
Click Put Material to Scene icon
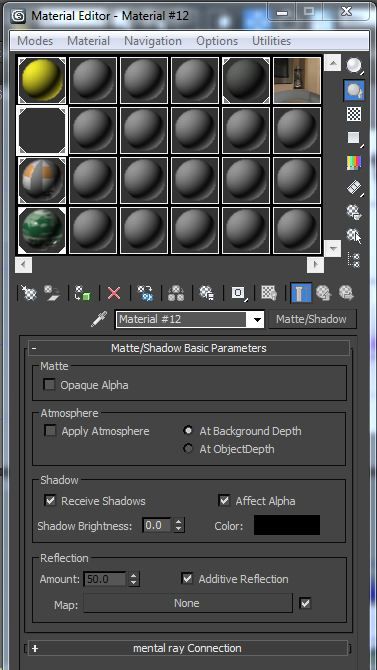coord(51,293)
